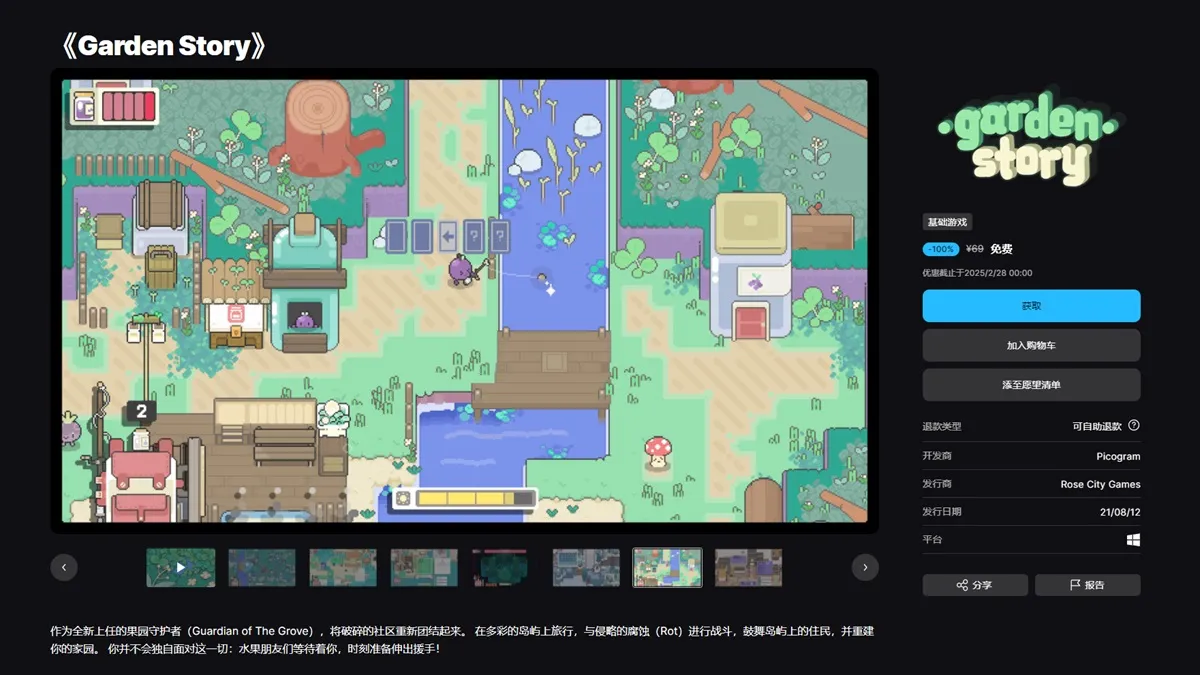
Task: Click the Windows platform icon
Action: [x=1134, y=540]
